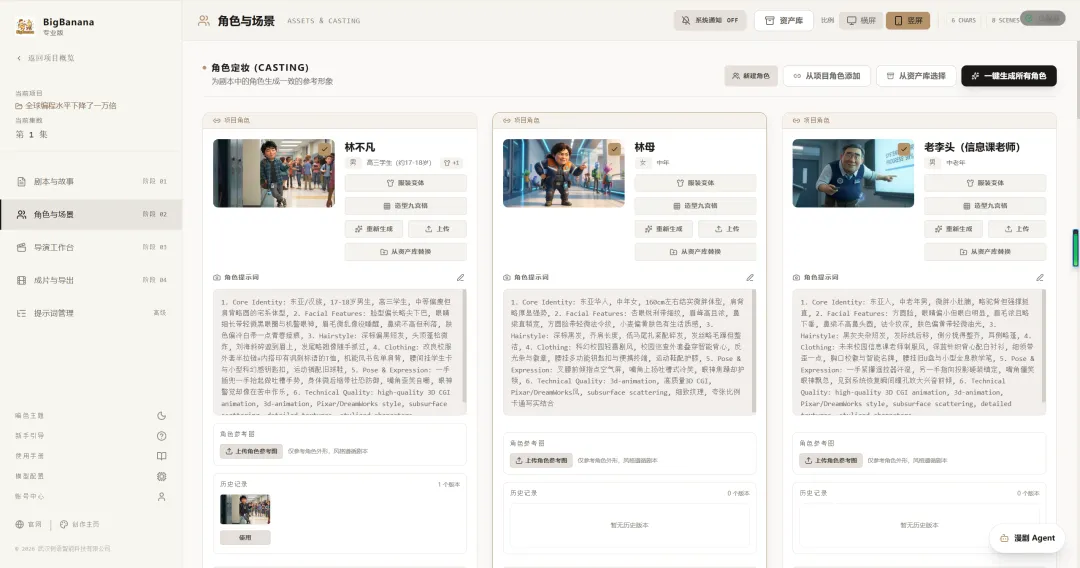1080x568 pixels.
Task: Click 服装变体 for 老李头
Action: pos(985,183)
